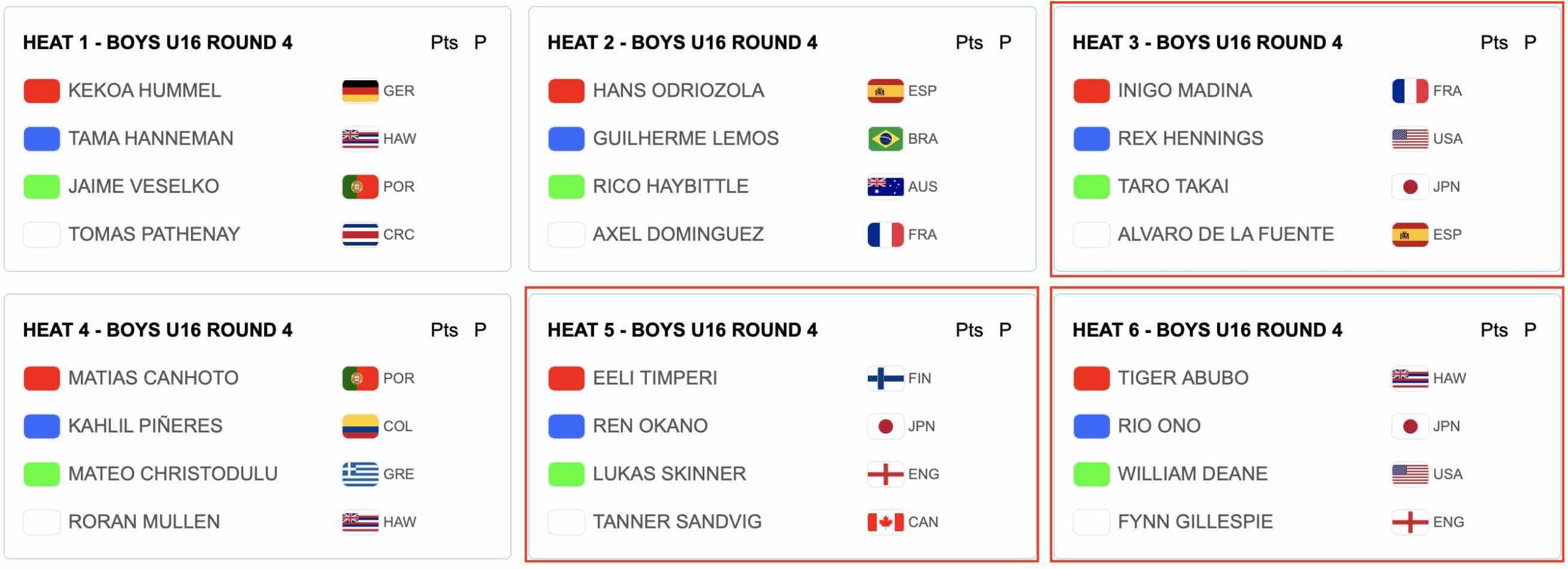Click the Brazil flag next to Guilherme Lemos
Image resolution: width=1568 pixels, height=569 pixels.
pos(884,138)
